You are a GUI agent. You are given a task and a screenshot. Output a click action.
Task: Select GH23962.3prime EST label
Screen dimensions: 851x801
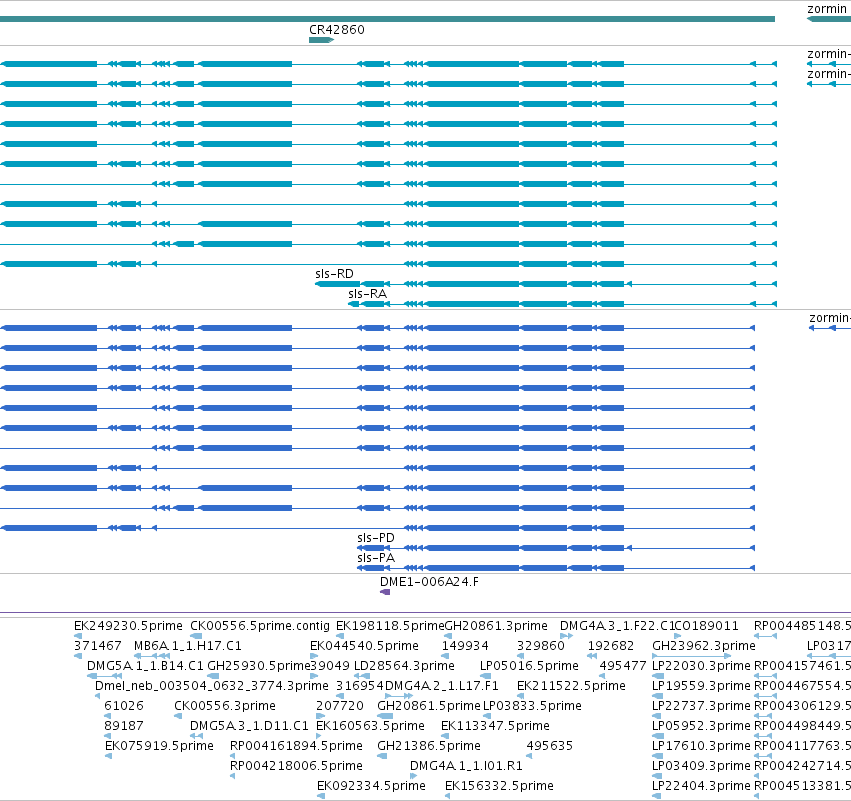[x=704, y=646]
